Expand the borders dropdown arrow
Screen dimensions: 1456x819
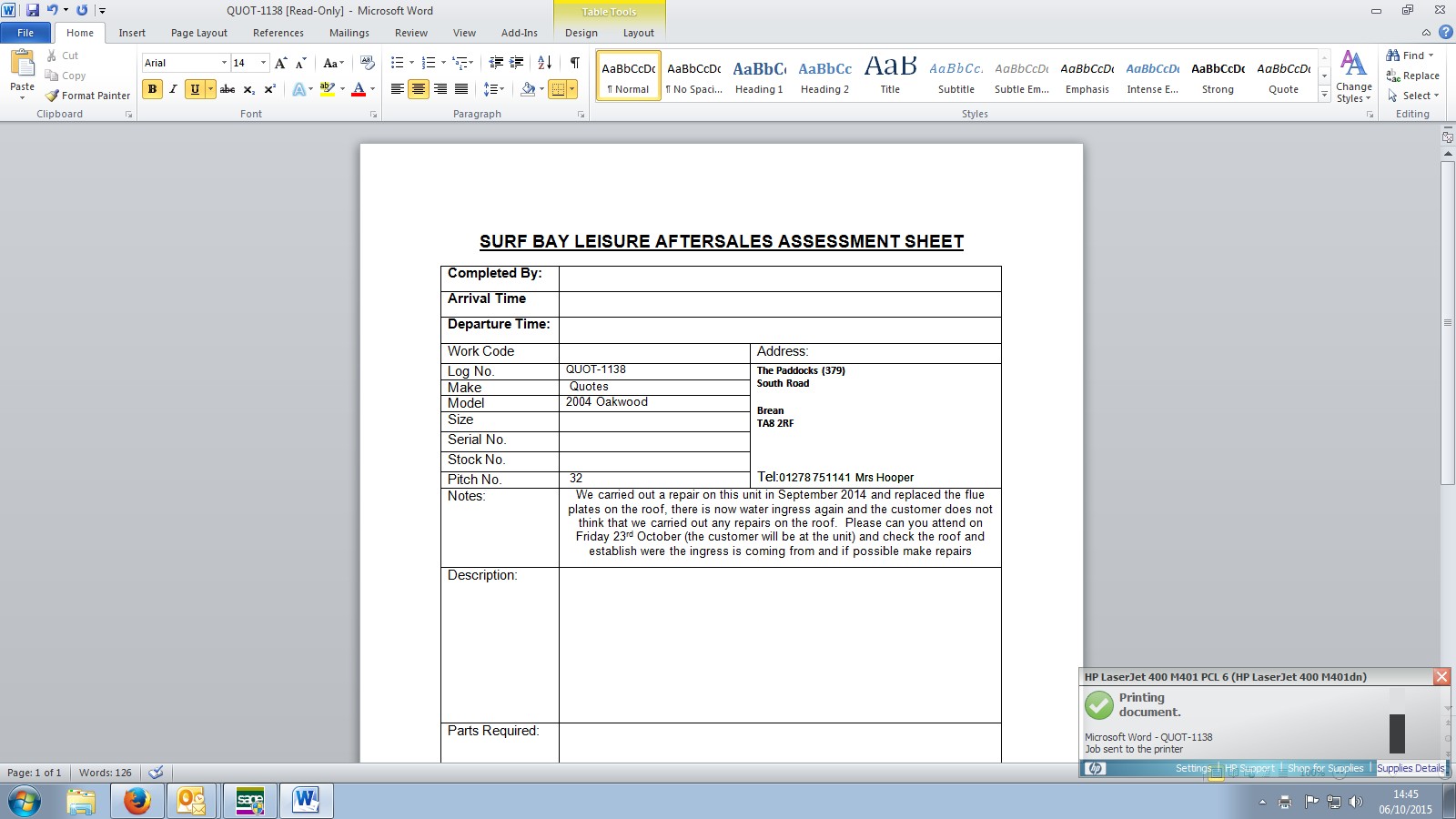[571, 89]
